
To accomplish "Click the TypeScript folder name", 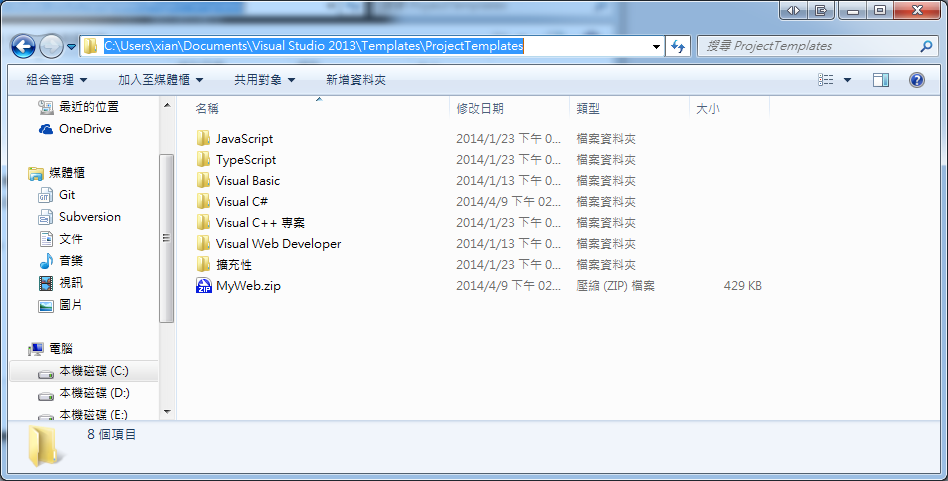I will 246,160.
